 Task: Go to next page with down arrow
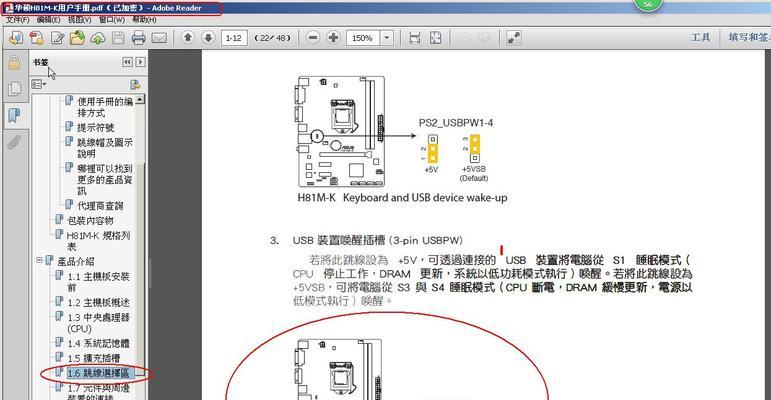click(208, 38)
